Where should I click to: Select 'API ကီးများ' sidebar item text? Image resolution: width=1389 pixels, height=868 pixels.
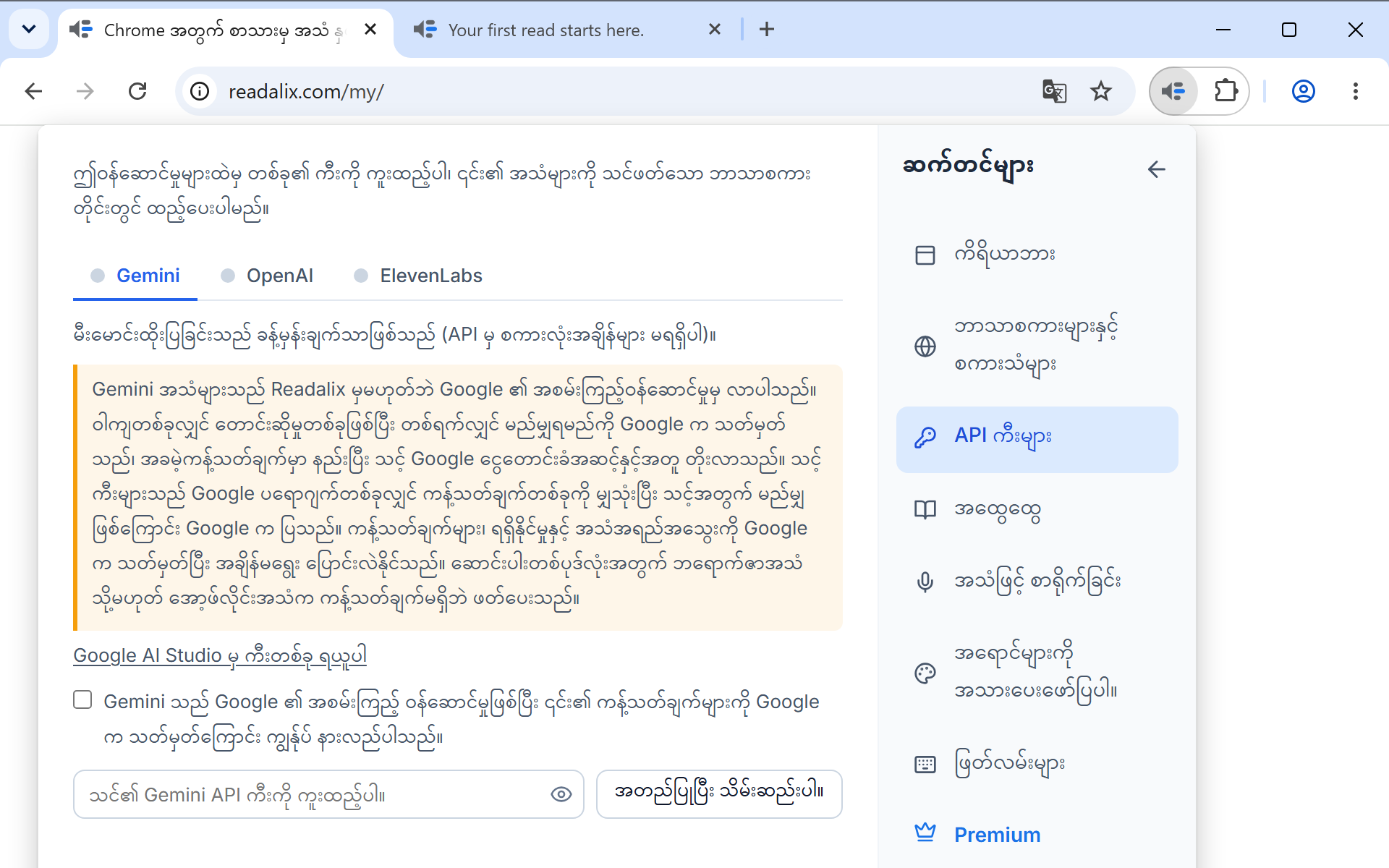tap(1003, 437)
